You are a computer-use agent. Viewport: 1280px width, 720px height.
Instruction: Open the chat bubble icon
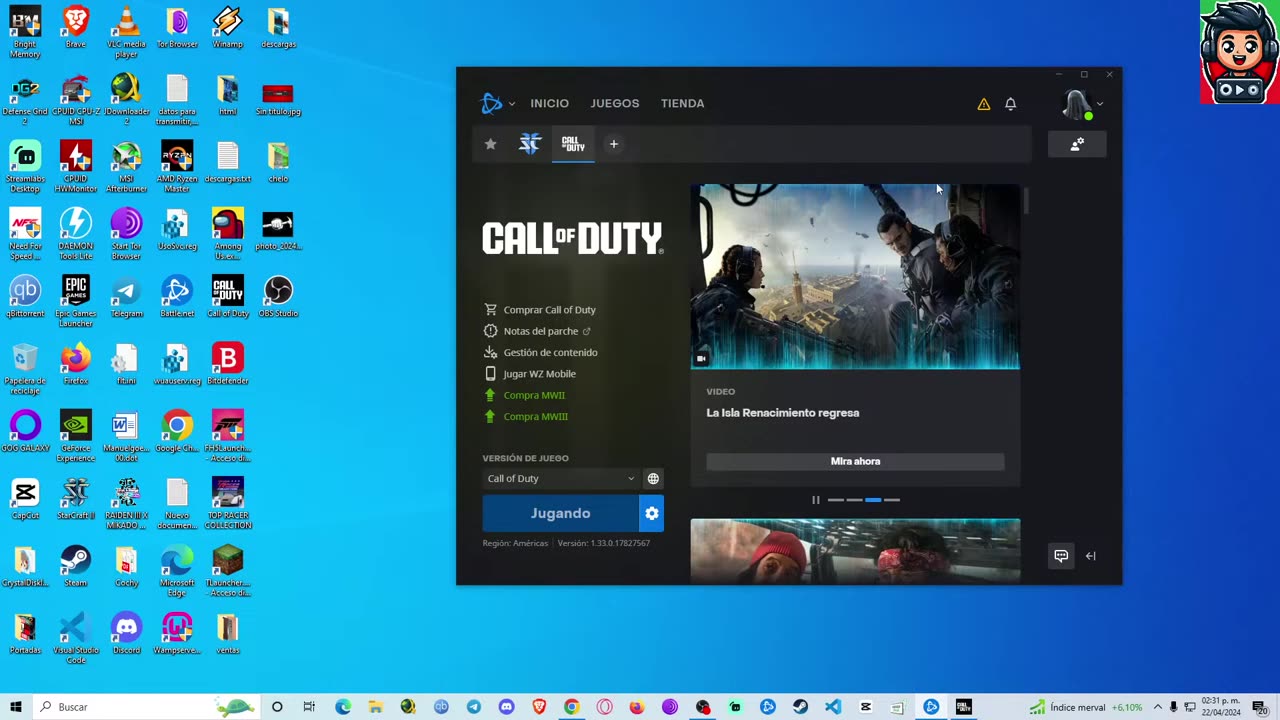click(1061, 556)
